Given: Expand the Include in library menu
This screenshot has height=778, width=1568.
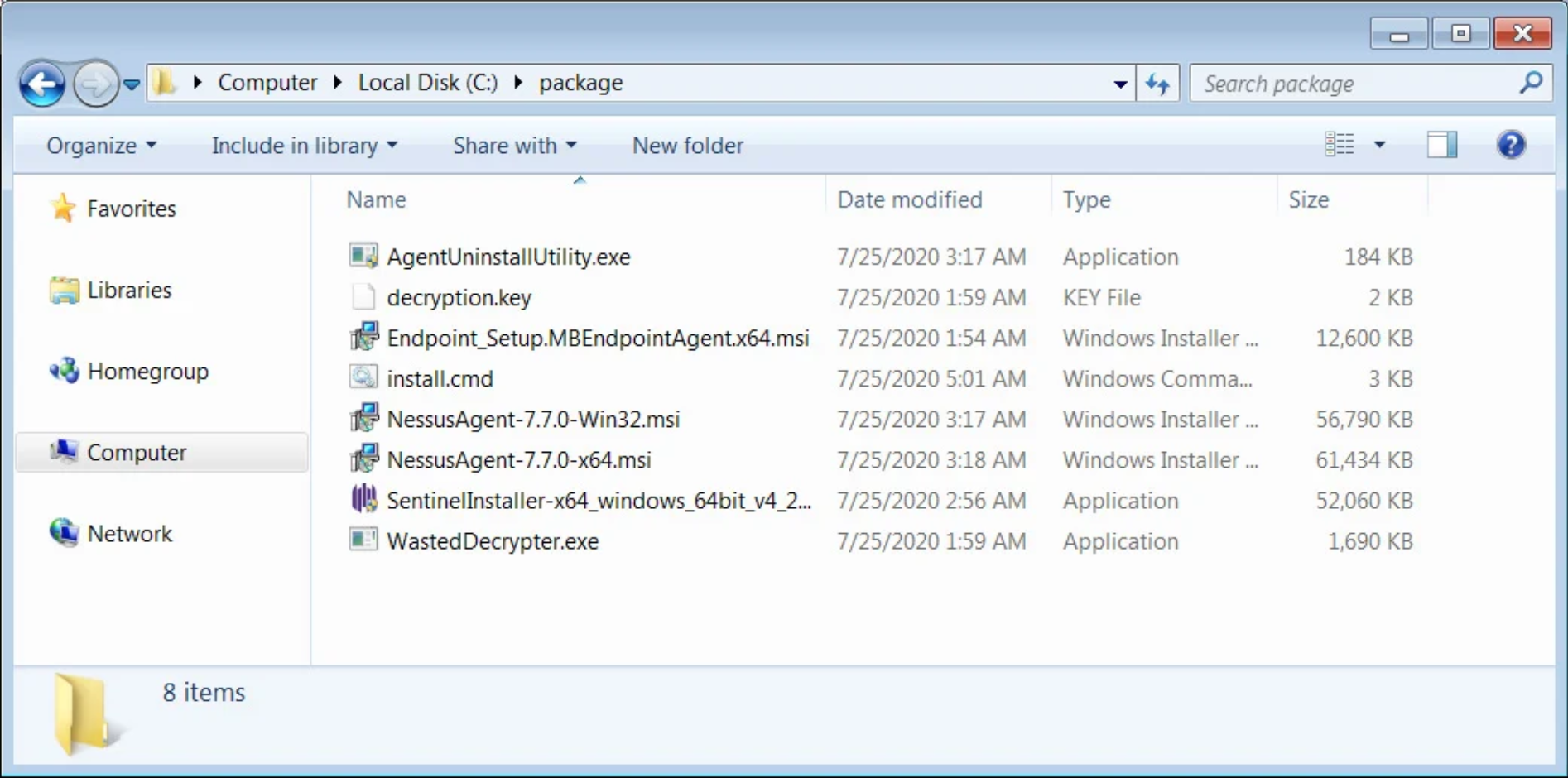Looking at the screenshot, I should pos(304,146).
